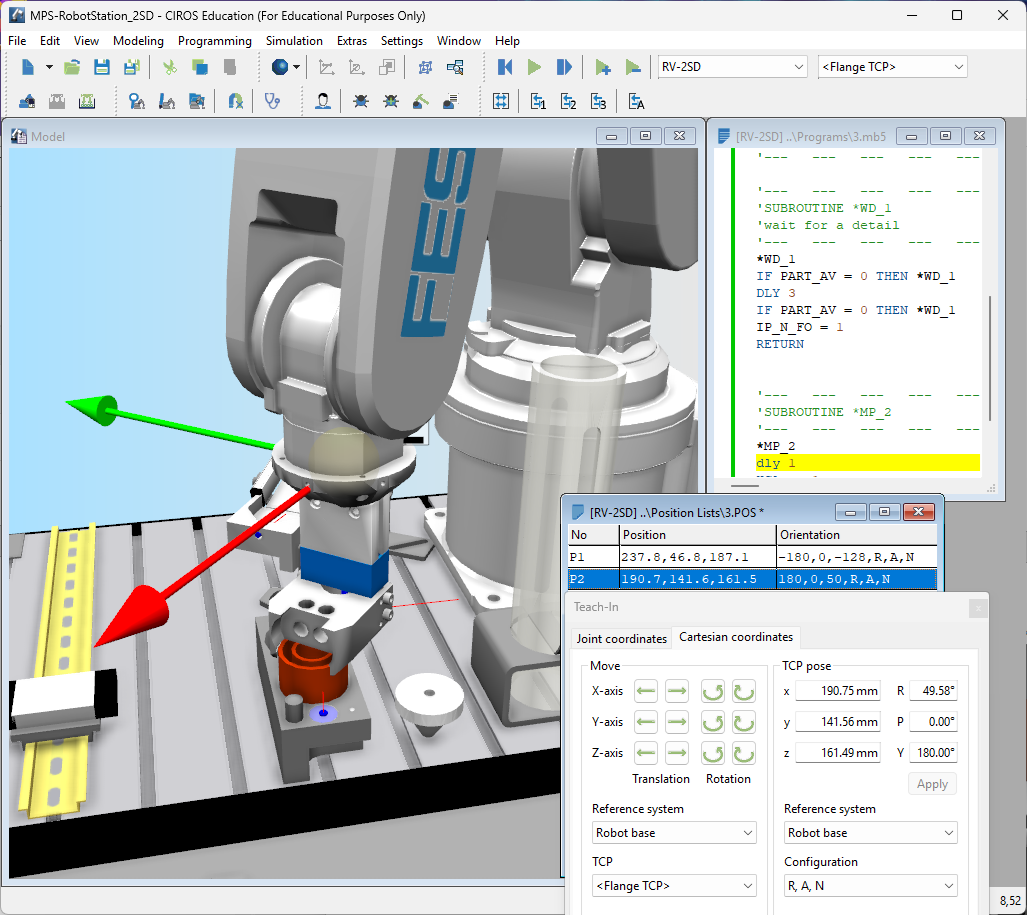Click the play-minus simulation speed icon
The width and height of the screenshot is (1027, 915).
633,67
